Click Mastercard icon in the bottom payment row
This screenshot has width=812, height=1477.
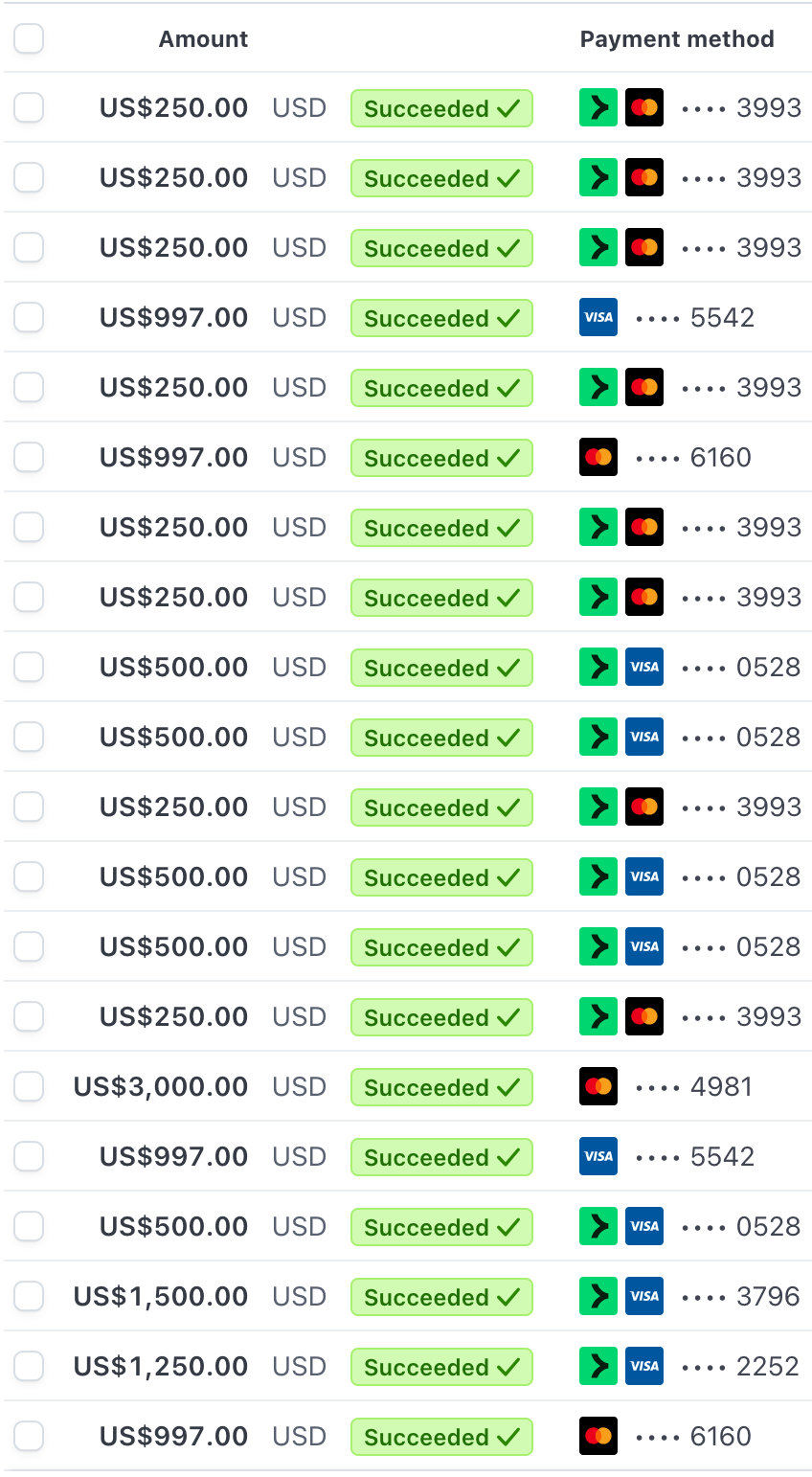coord(598,1436)
